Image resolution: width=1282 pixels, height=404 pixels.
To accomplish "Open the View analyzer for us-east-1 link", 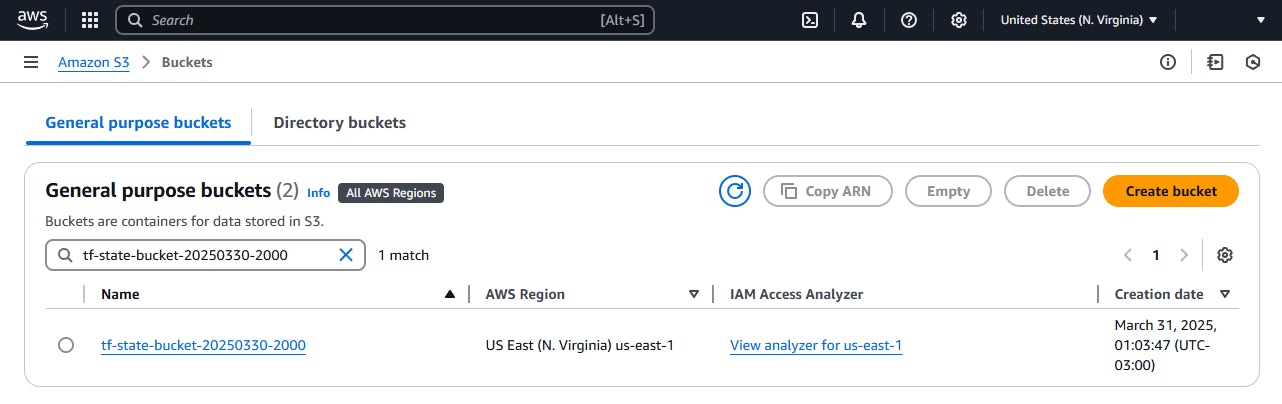I will [816, 346].
